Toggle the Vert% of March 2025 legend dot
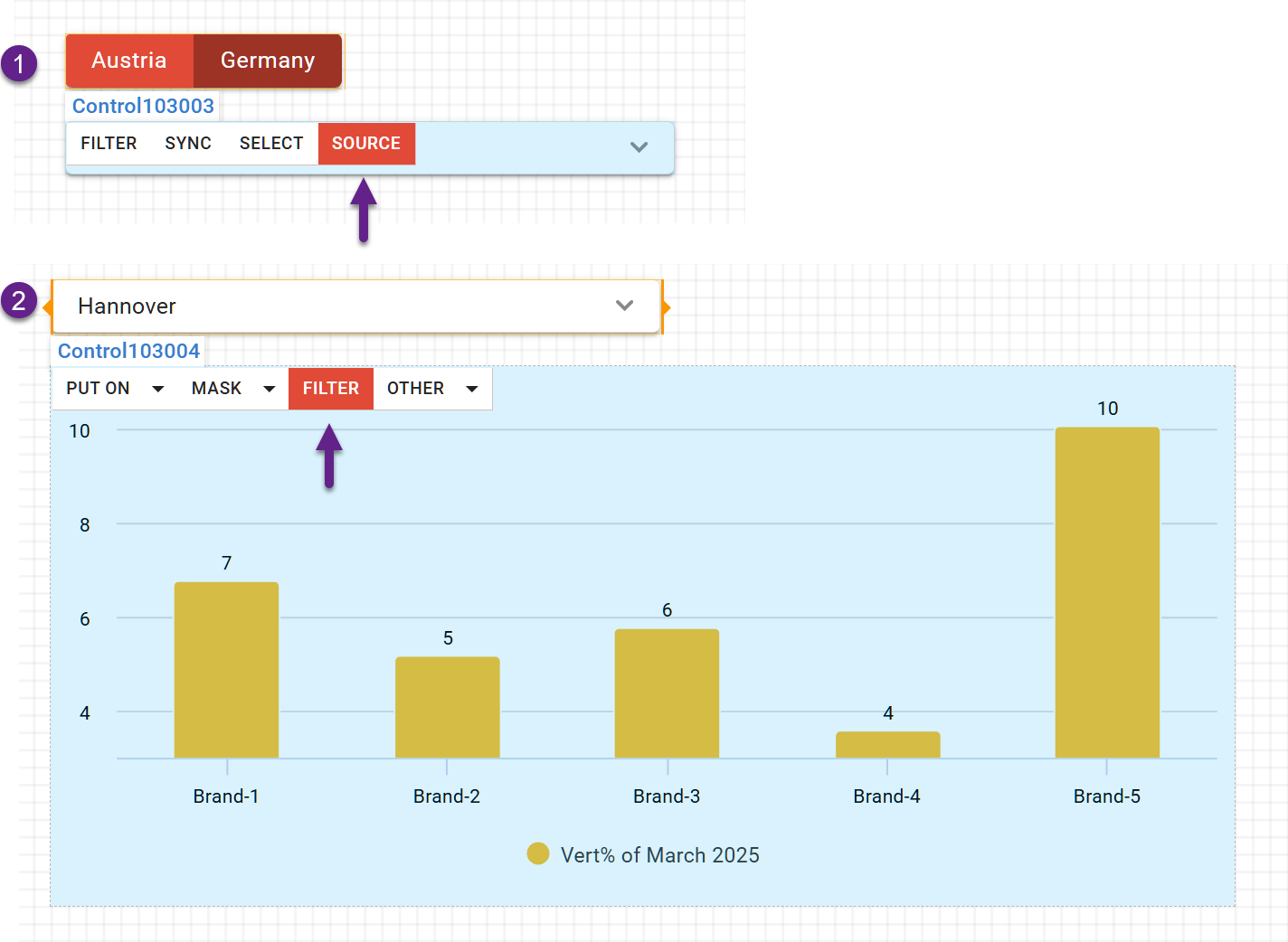The image size is (1288, 942). [x=538, y=853]
